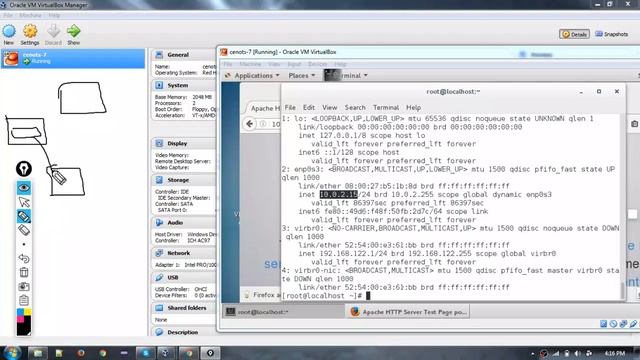Click VirtualBox Devices menu of running VM window
The width and height of the screenshot is (640, 360).
[318, 64]
